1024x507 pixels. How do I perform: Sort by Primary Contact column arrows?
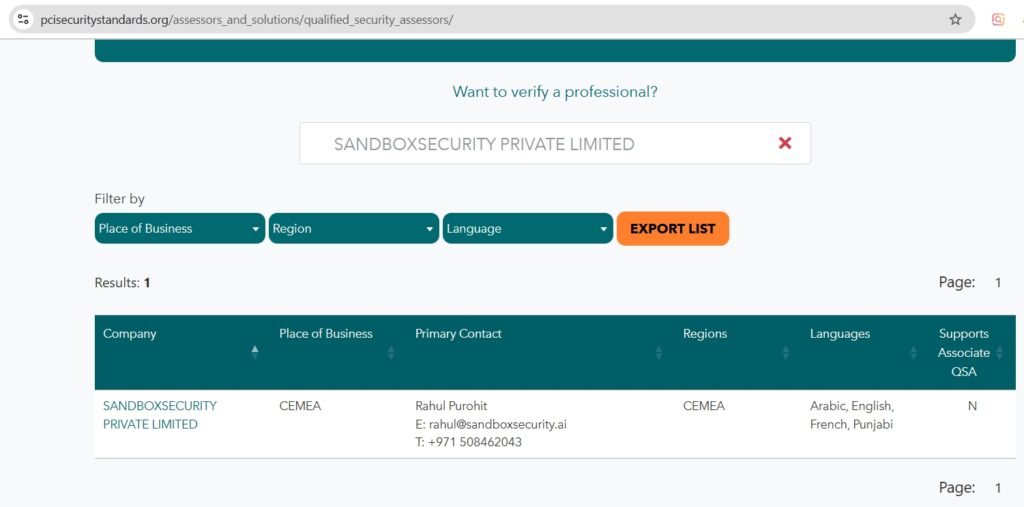point(658,352)
